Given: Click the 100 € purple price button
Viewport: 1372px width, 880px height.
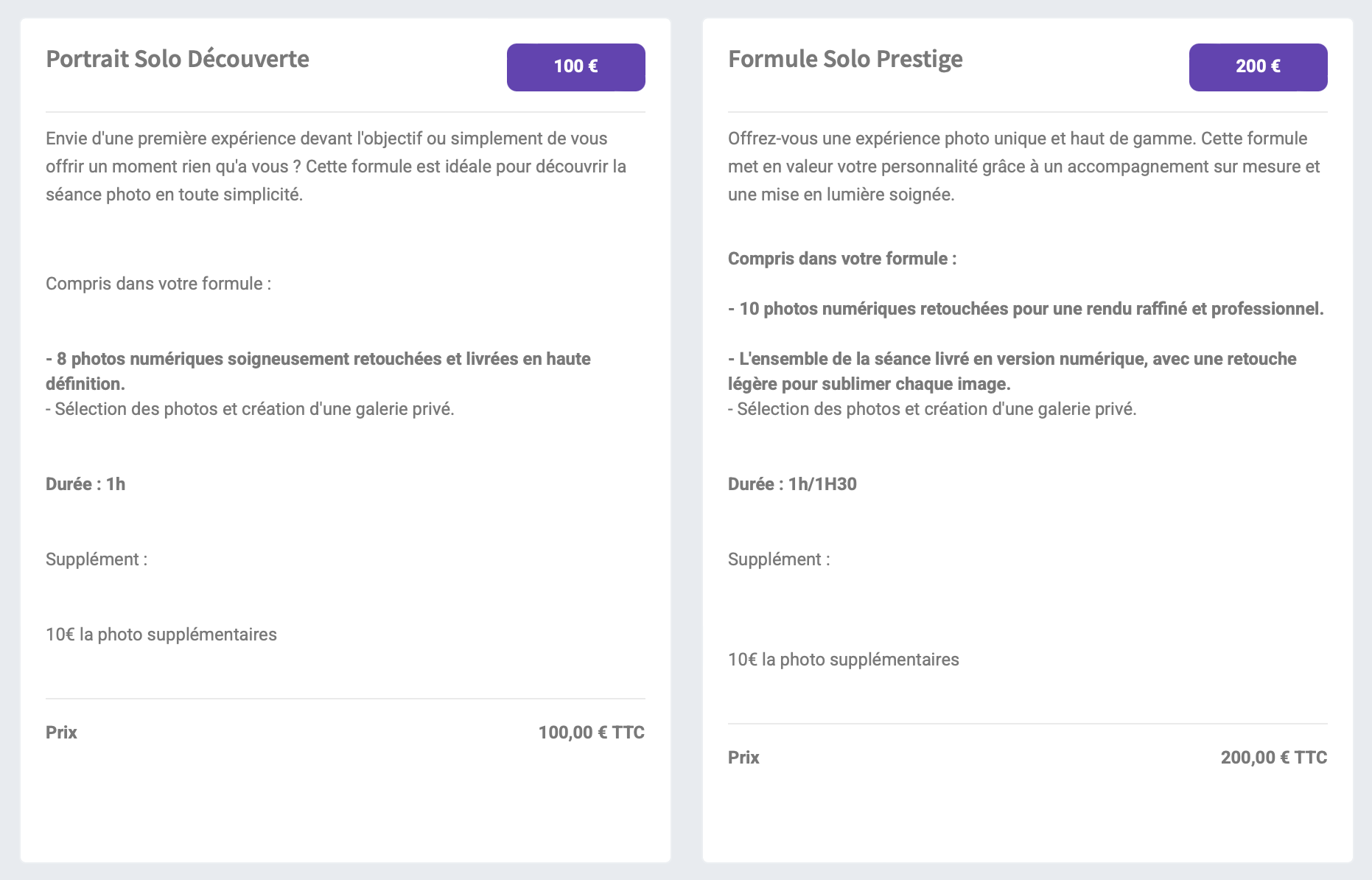Looking at the screenshot, I should (x=575, y=67).
